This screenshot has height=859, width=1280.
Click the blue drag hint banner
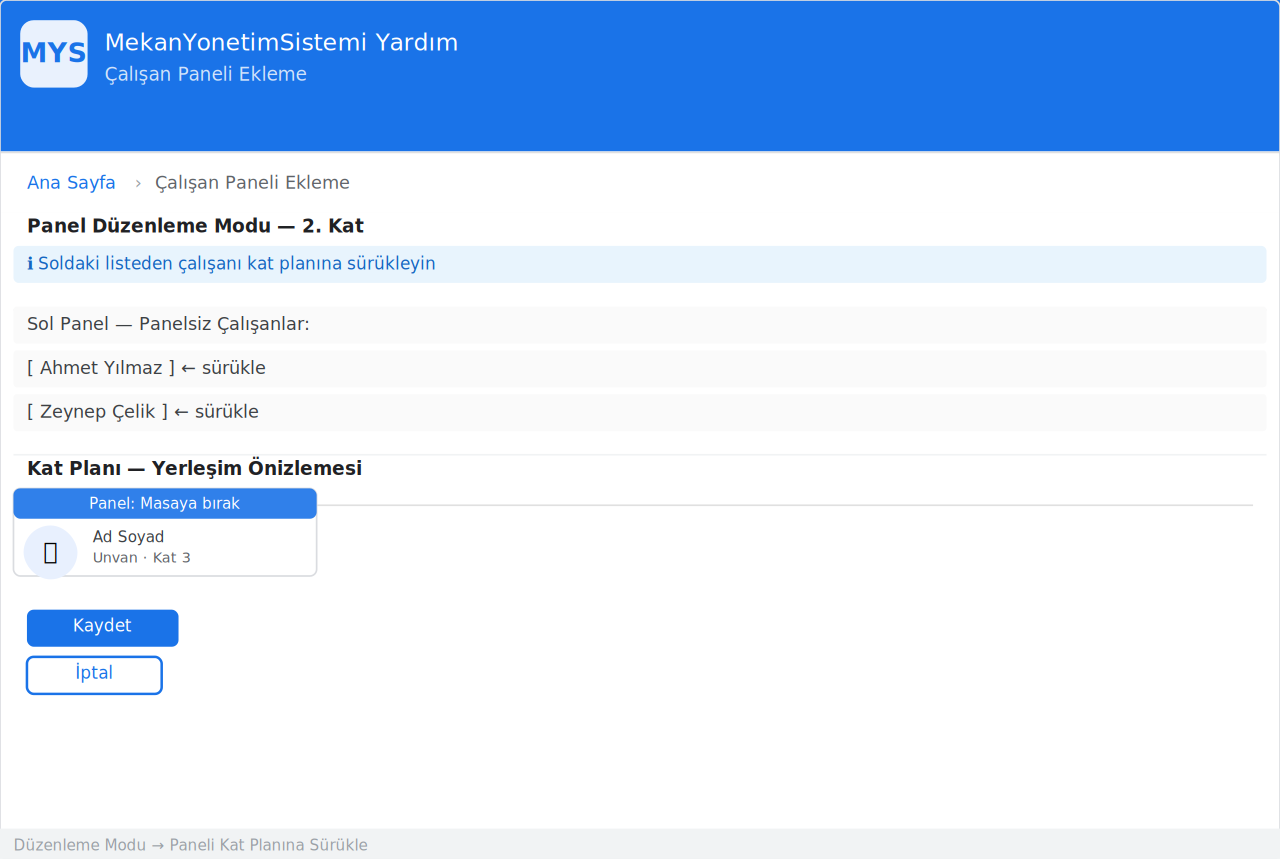click(x=640, y=264)
